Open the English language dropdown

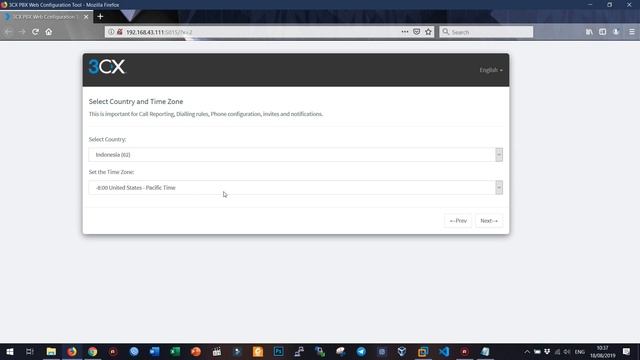point(491,70)
